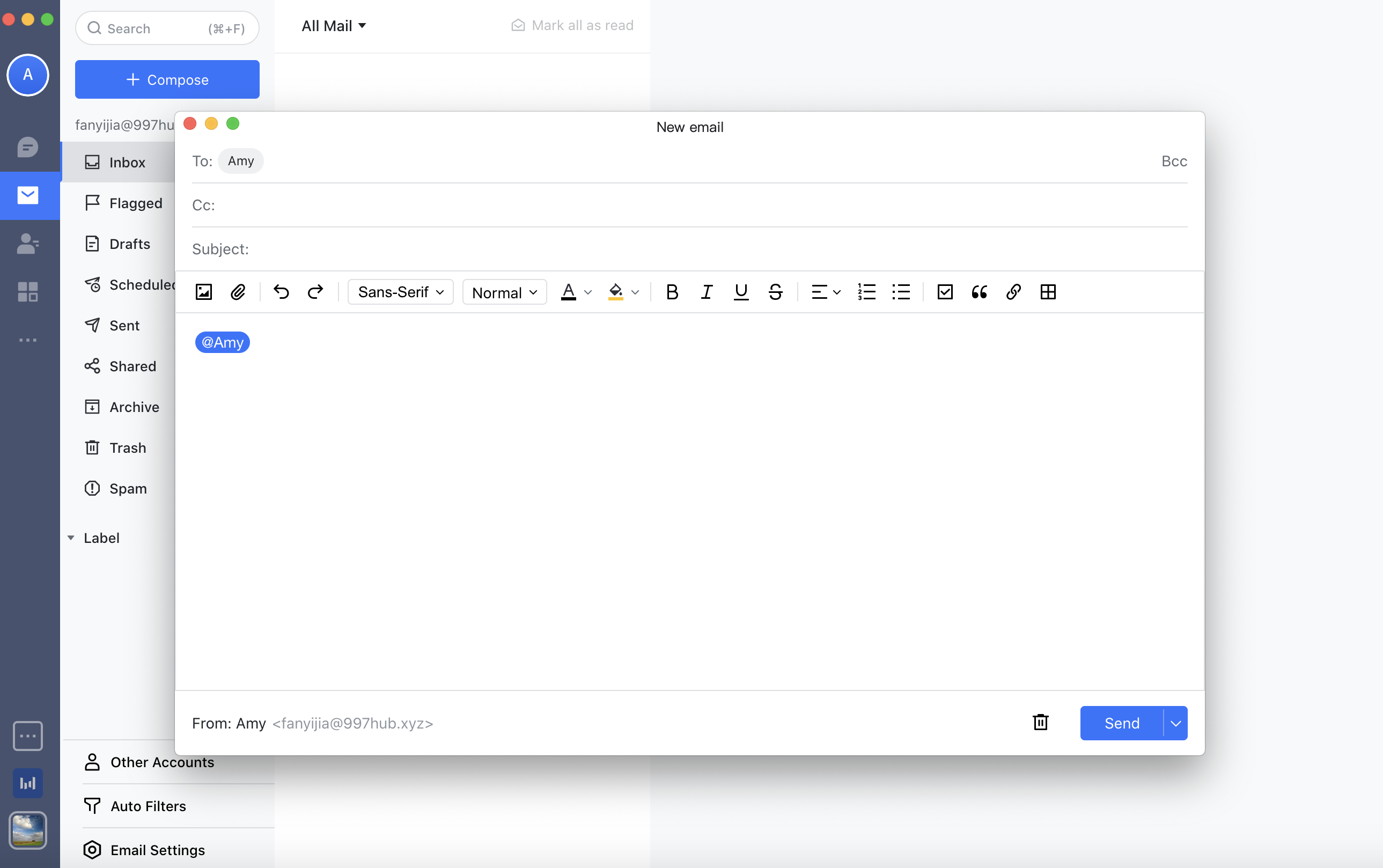Open the Normal paragraph style dropdown
The height and width of the screenshot is (868, 1383).
504,292
